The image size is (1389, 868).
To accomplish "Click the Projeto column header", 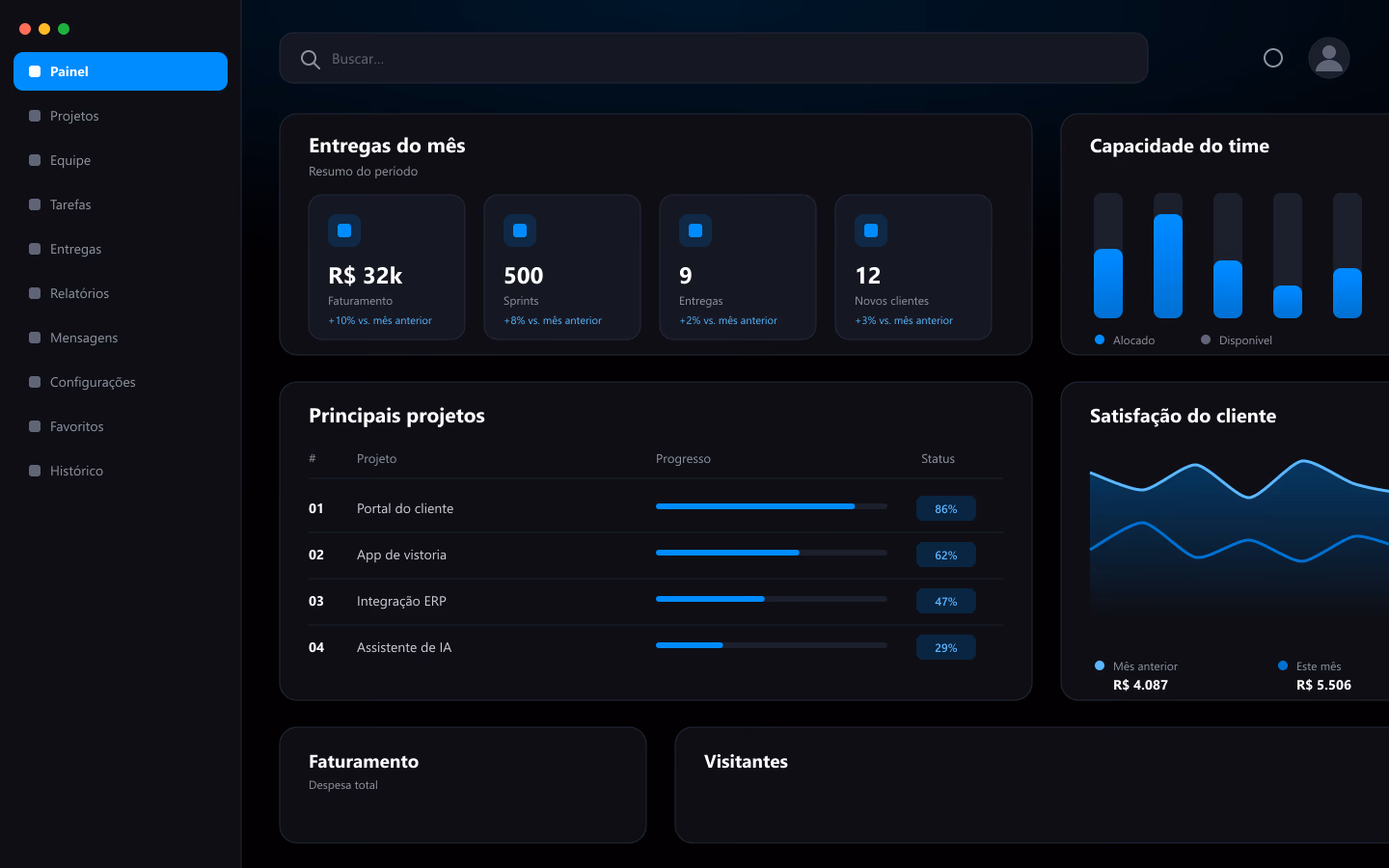I will click(x=376, y=459).
